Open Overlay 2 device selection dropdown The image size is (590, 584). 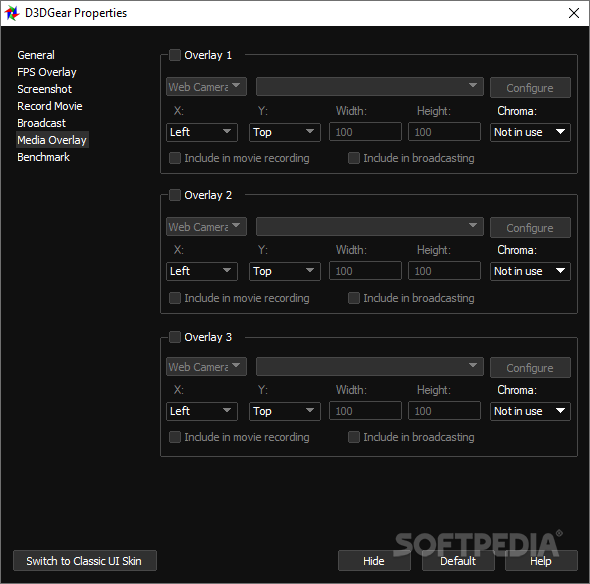pyautogui.click(x=370, y=227)
